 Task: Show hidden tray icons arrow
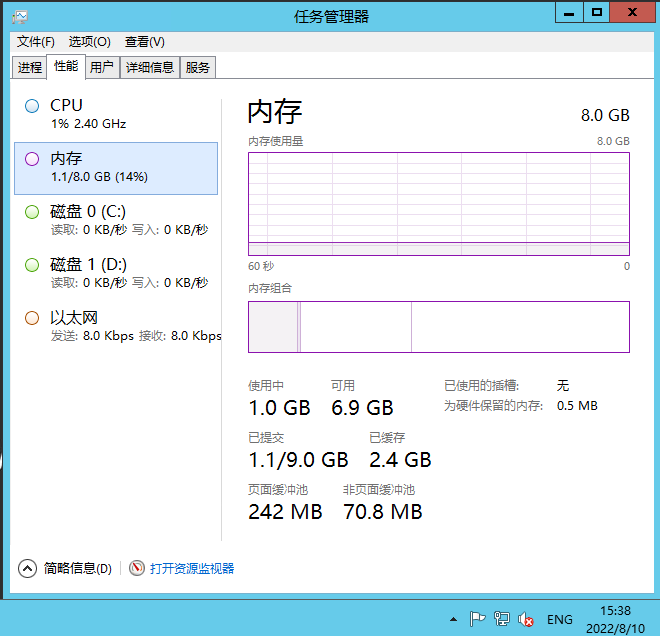453,620
